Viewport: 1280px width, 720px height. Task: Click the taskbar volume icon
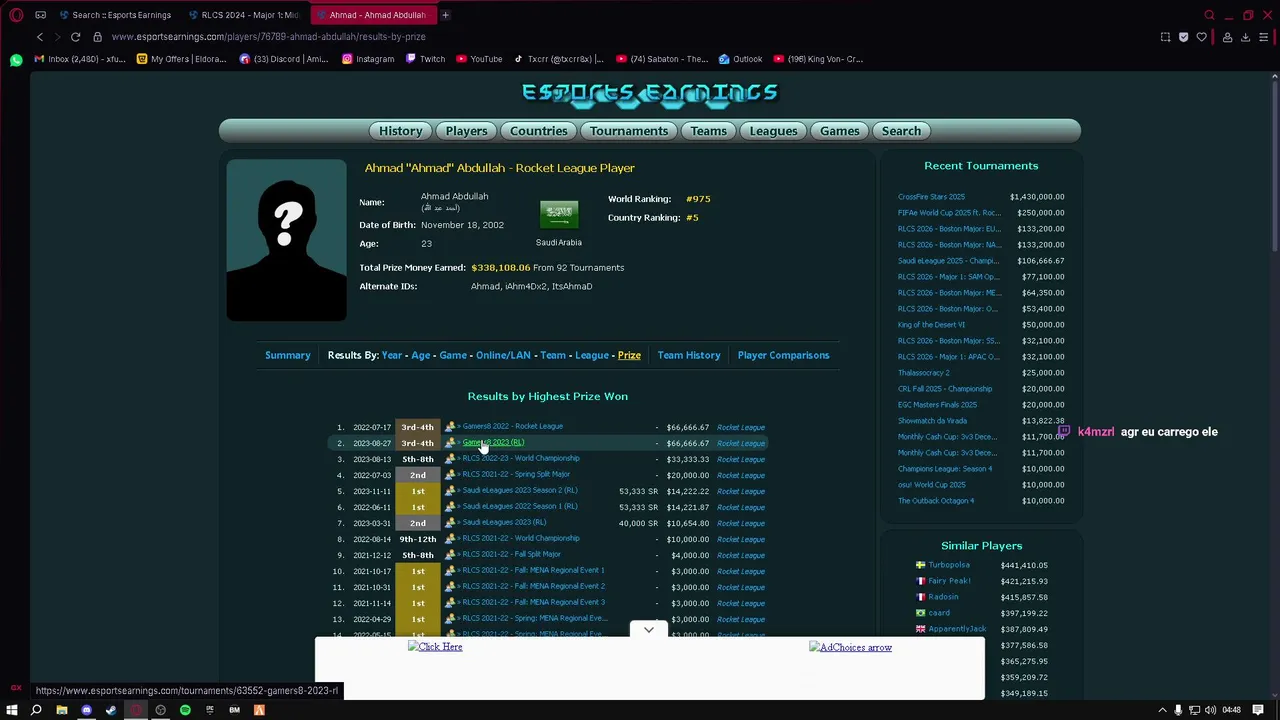(x=1210, y=710)
